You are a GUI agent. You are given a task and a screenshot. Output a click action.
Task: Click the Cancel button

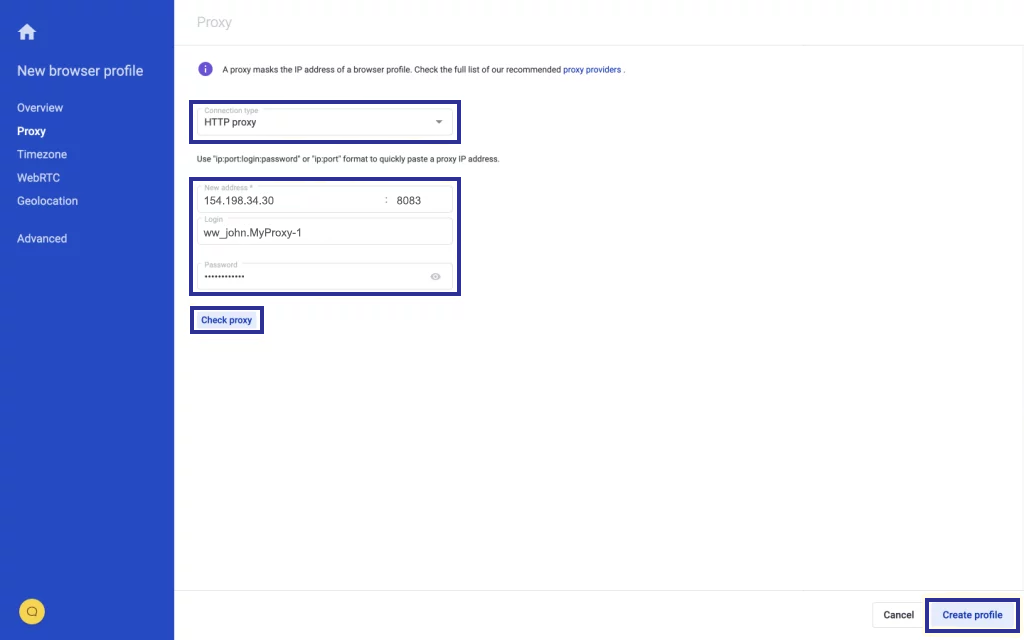click(x=898, y=615)
